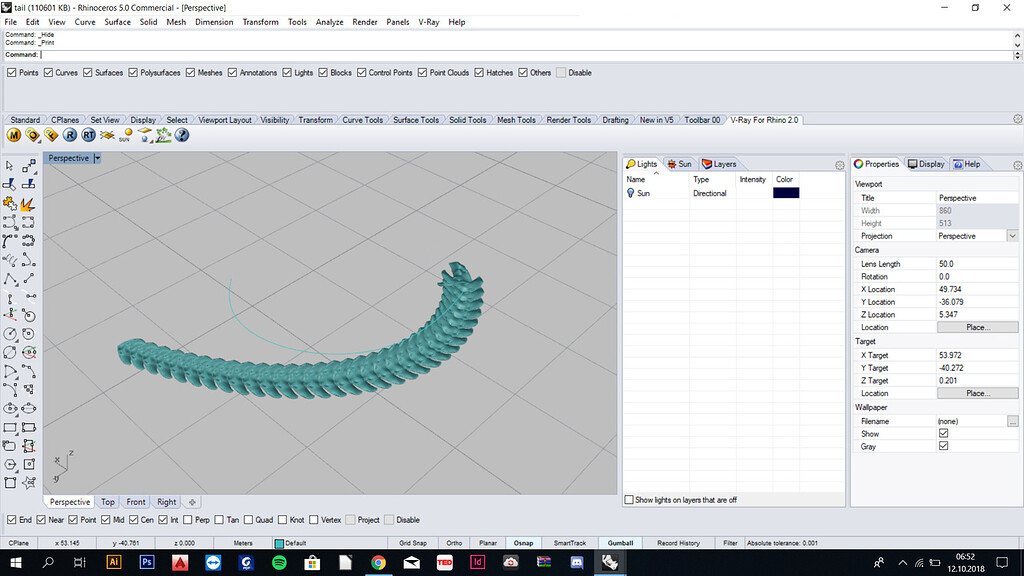Click the Sun light color swatch
The height and width of the screenshot is (576, 1024).
click(785, 193)
